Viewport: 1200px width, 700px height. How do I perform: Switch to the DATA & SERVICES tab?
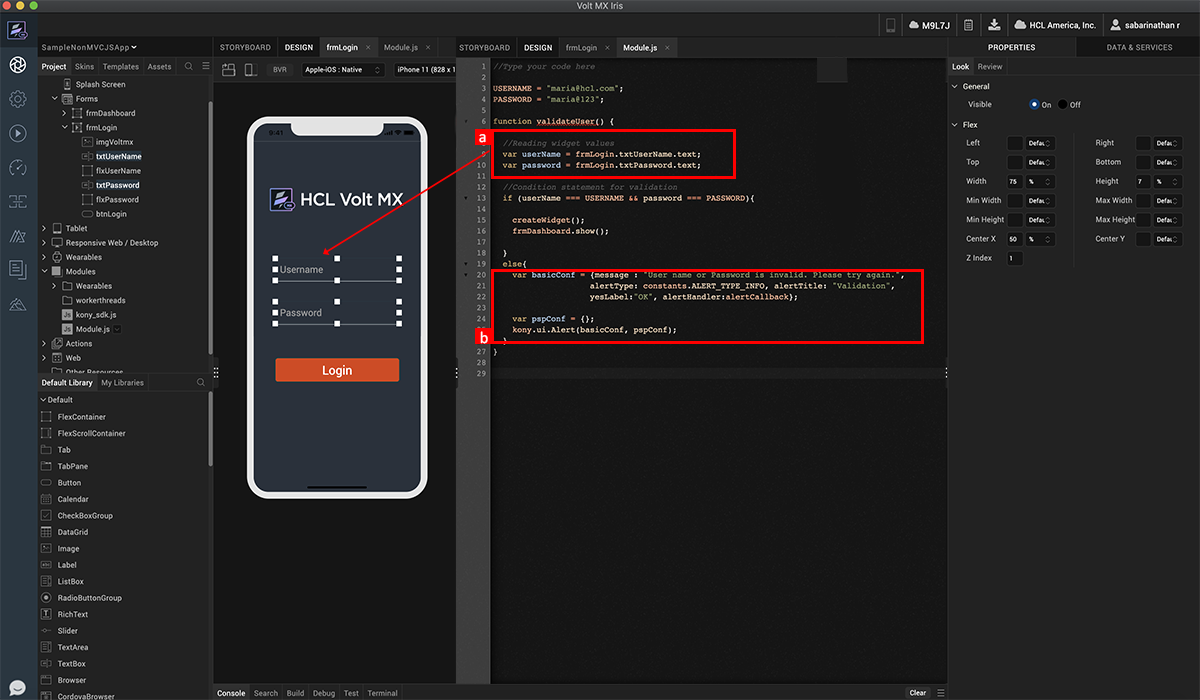pos(1139,47)
